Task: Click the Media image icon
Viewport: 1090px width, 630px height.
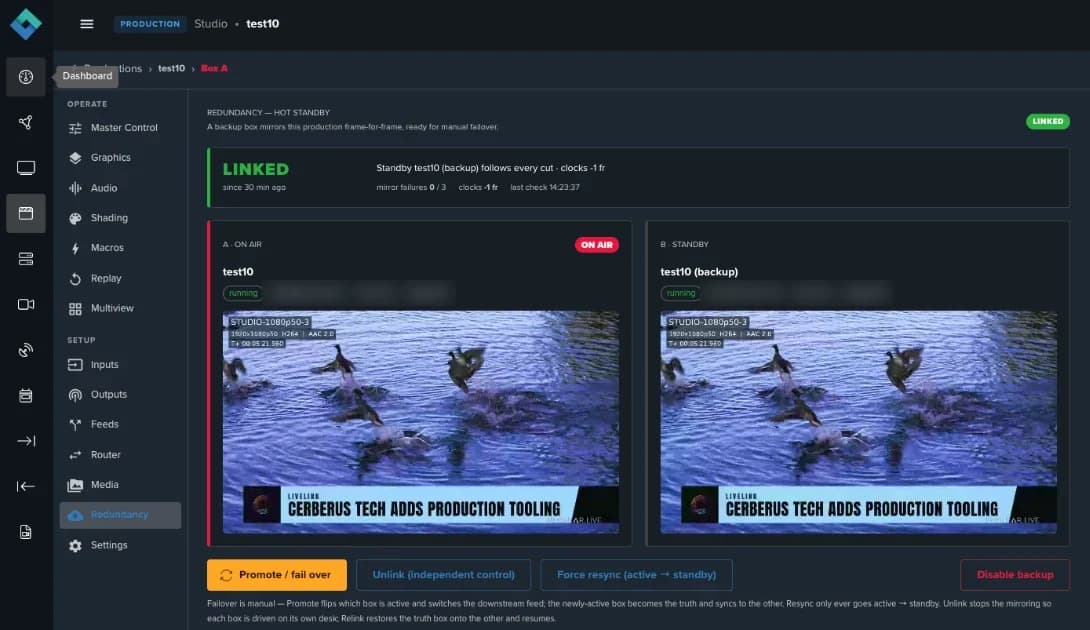Action: pyautogui.click(x=75, y=485)
